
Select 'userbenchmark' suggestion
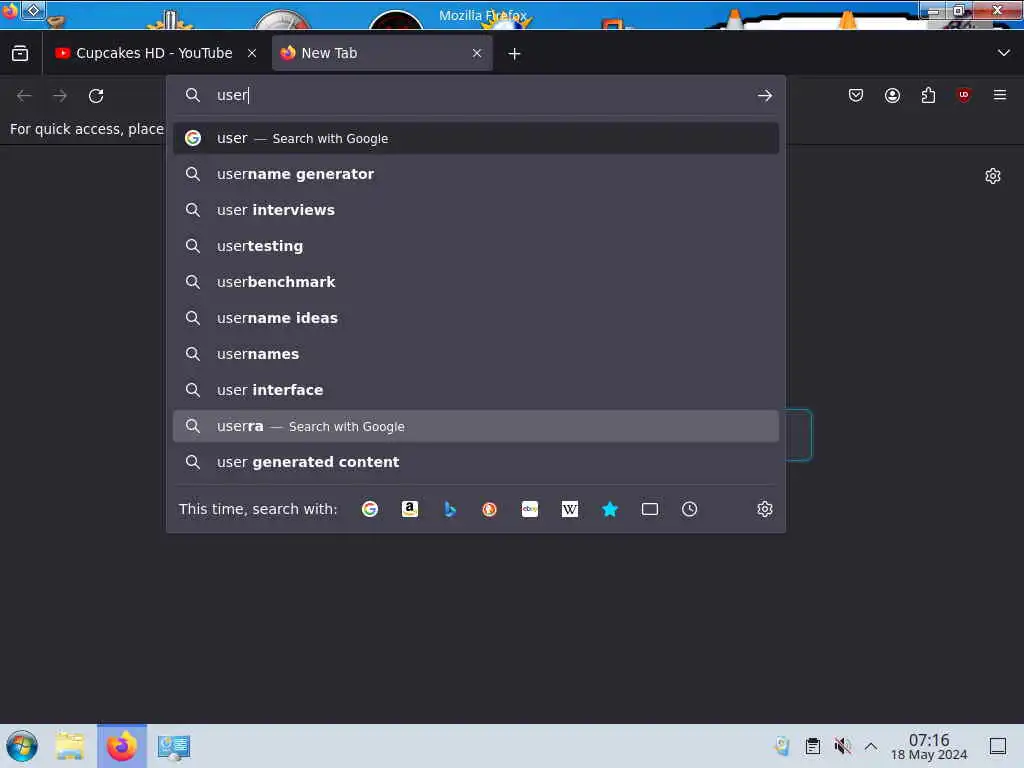476,282
